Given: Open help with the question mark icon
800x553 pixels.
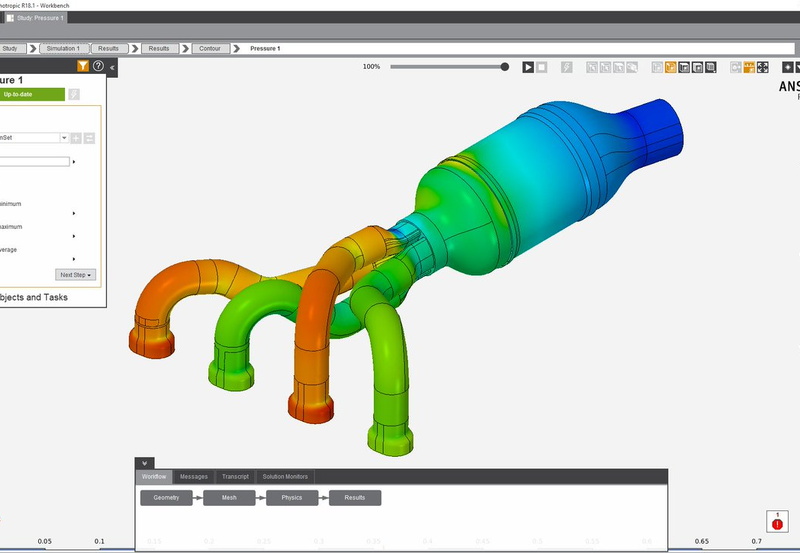Looking at the screenshot, I should [98, 67].
